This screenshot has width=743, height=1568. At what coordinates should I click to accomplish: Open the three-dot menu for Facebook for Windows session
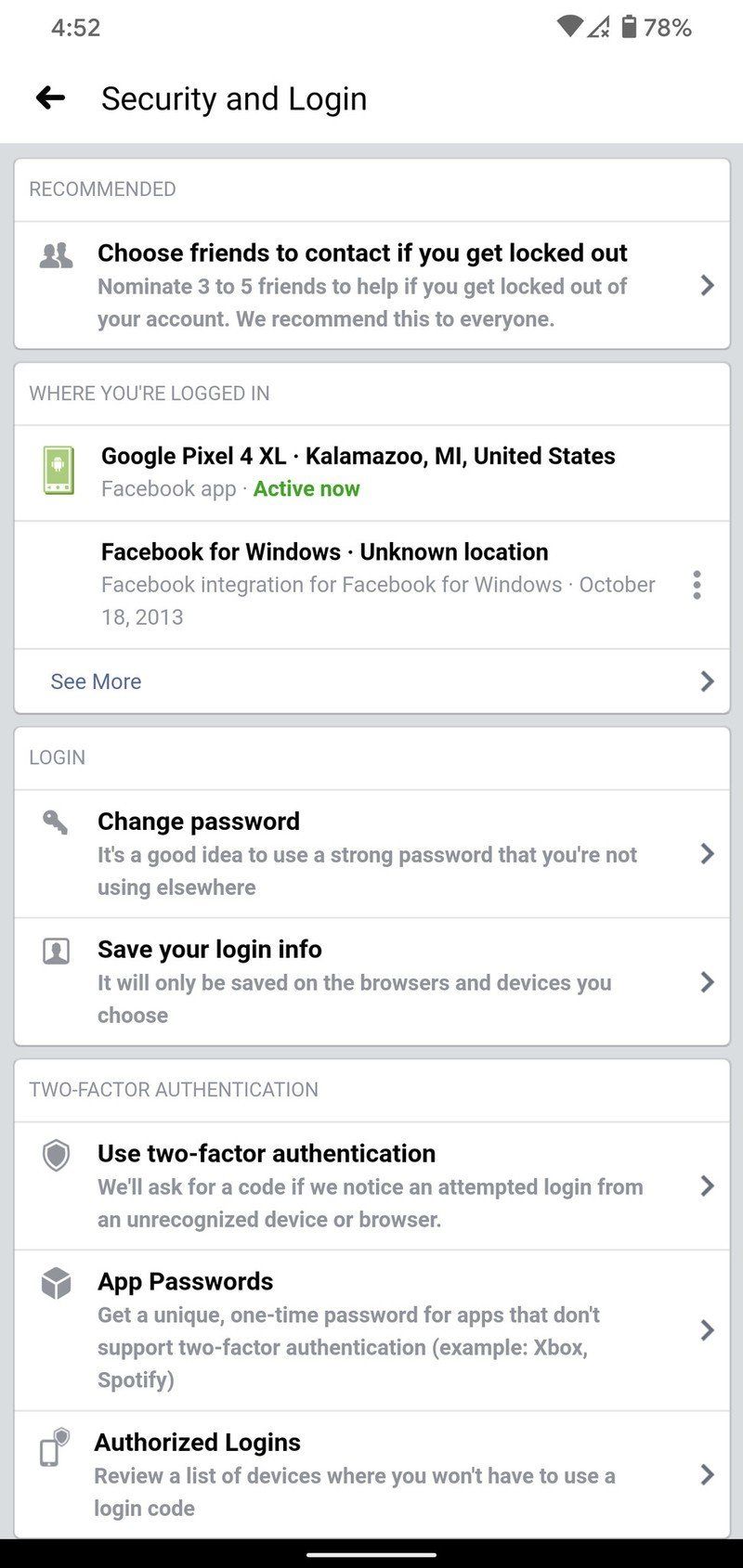697,585
